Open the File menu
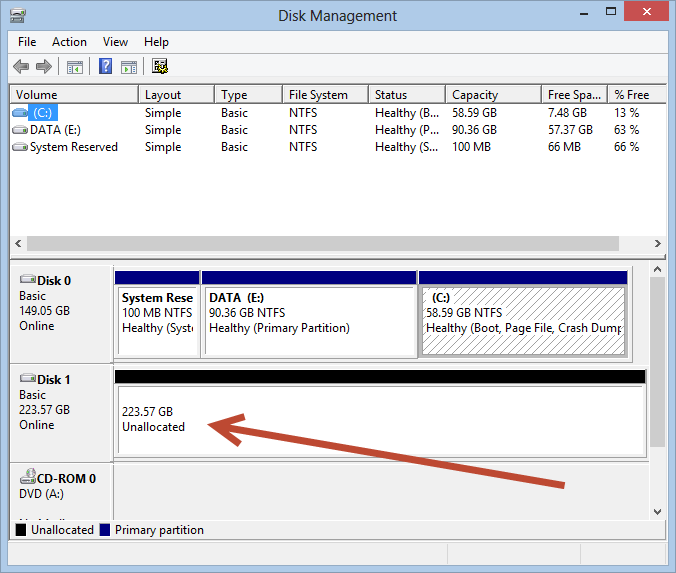 [x=27, y=42]
